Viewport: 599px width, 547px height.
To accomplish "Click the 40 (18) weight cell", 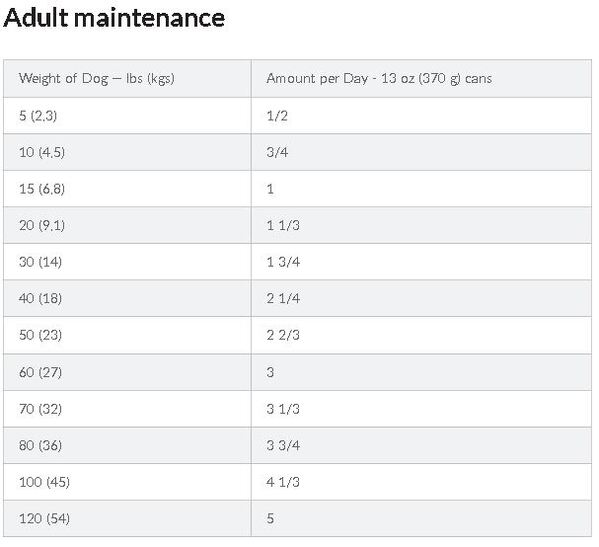I will 127,298.
